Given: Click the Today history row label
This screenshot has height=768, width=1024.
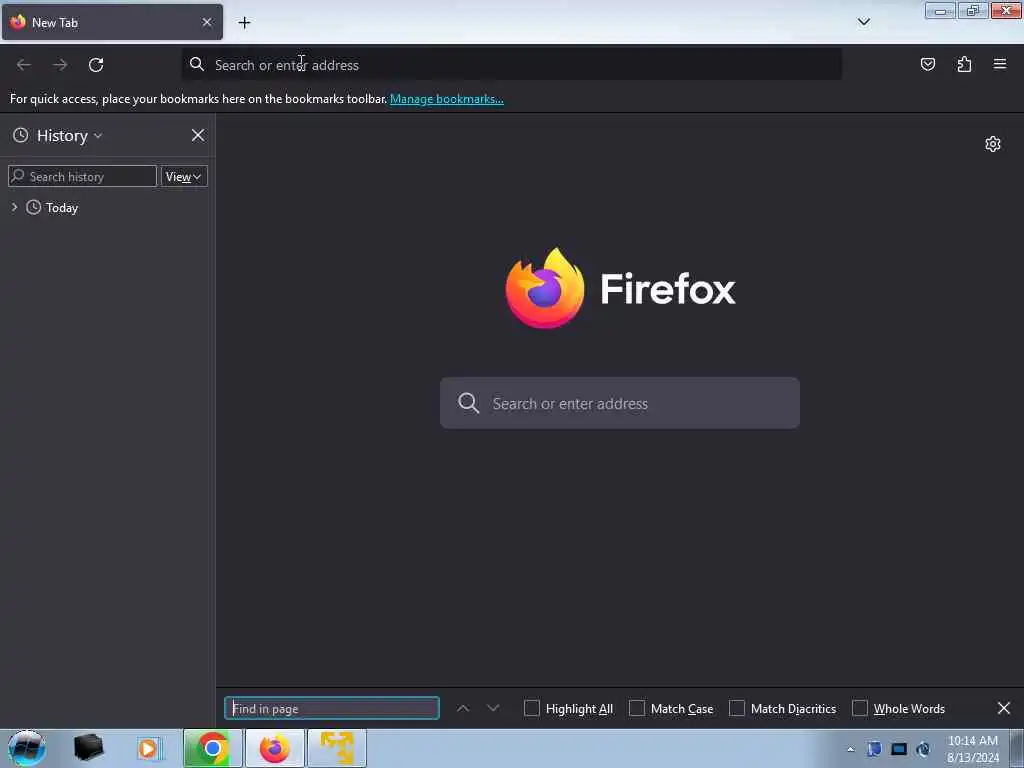Looking at the screenshot, I should point(62,208).
